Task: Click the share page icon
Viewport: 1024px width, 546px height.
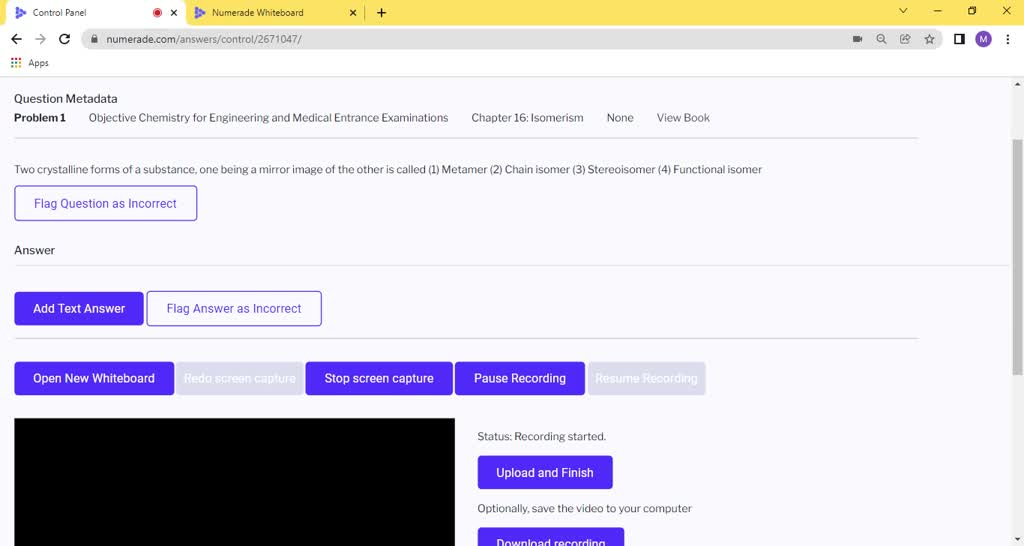Action: [x=905, y=39]
